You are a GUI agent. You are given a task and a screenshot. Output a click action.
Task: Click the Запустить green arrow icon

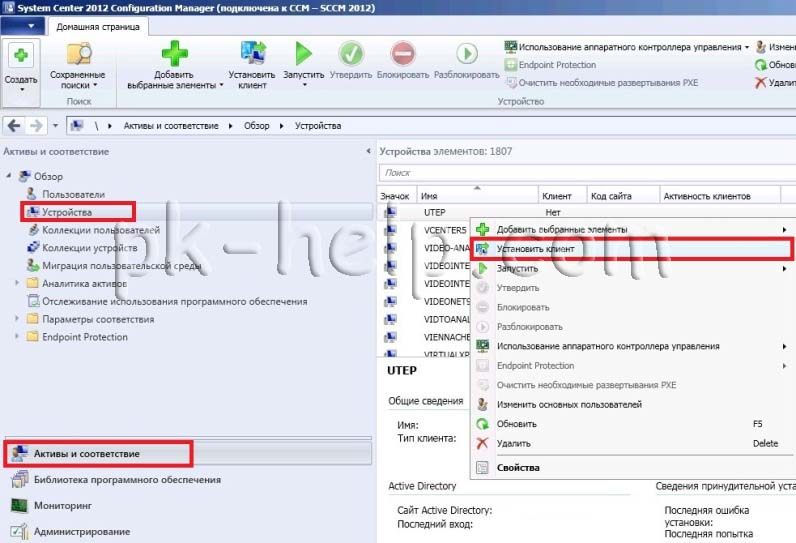pyautogui.click(x=303, y=53)
